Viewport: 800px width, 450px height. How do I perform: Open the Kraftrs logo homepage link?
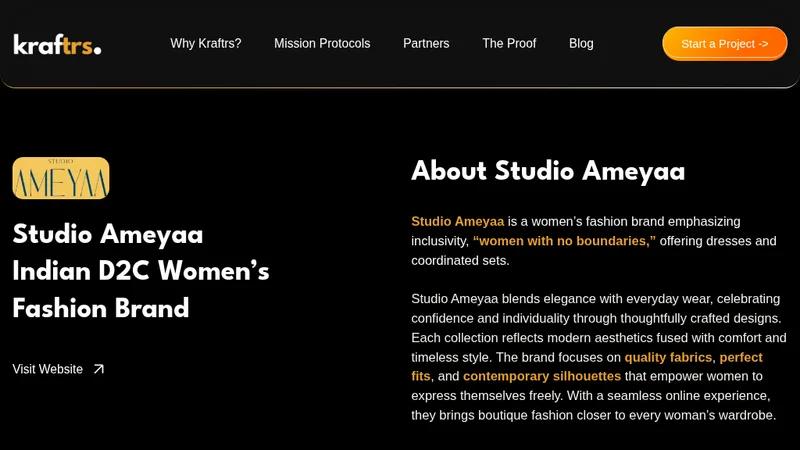point(57,44)
